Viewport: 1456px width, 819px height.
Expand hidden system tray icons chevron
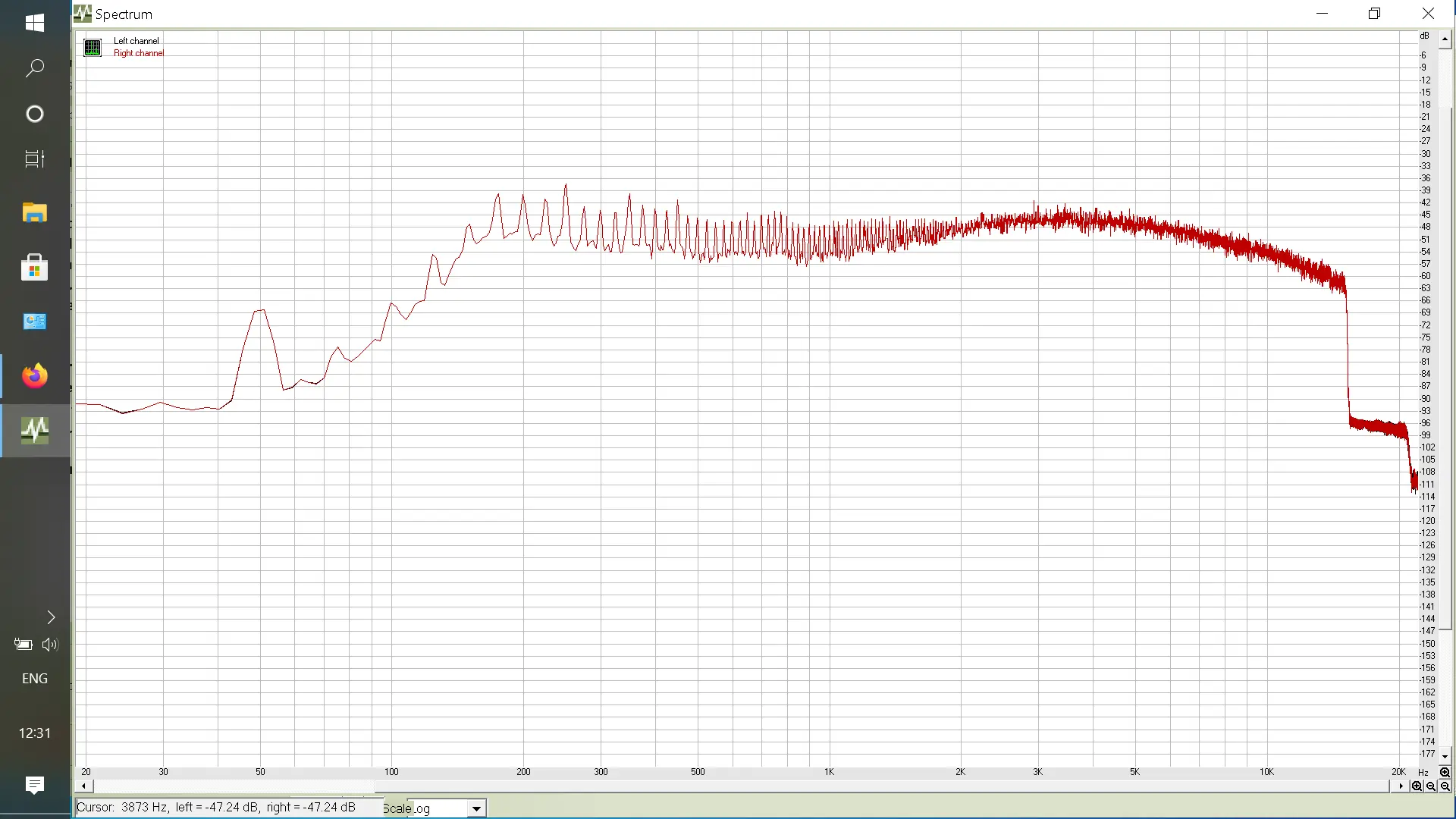click(51, 617)
